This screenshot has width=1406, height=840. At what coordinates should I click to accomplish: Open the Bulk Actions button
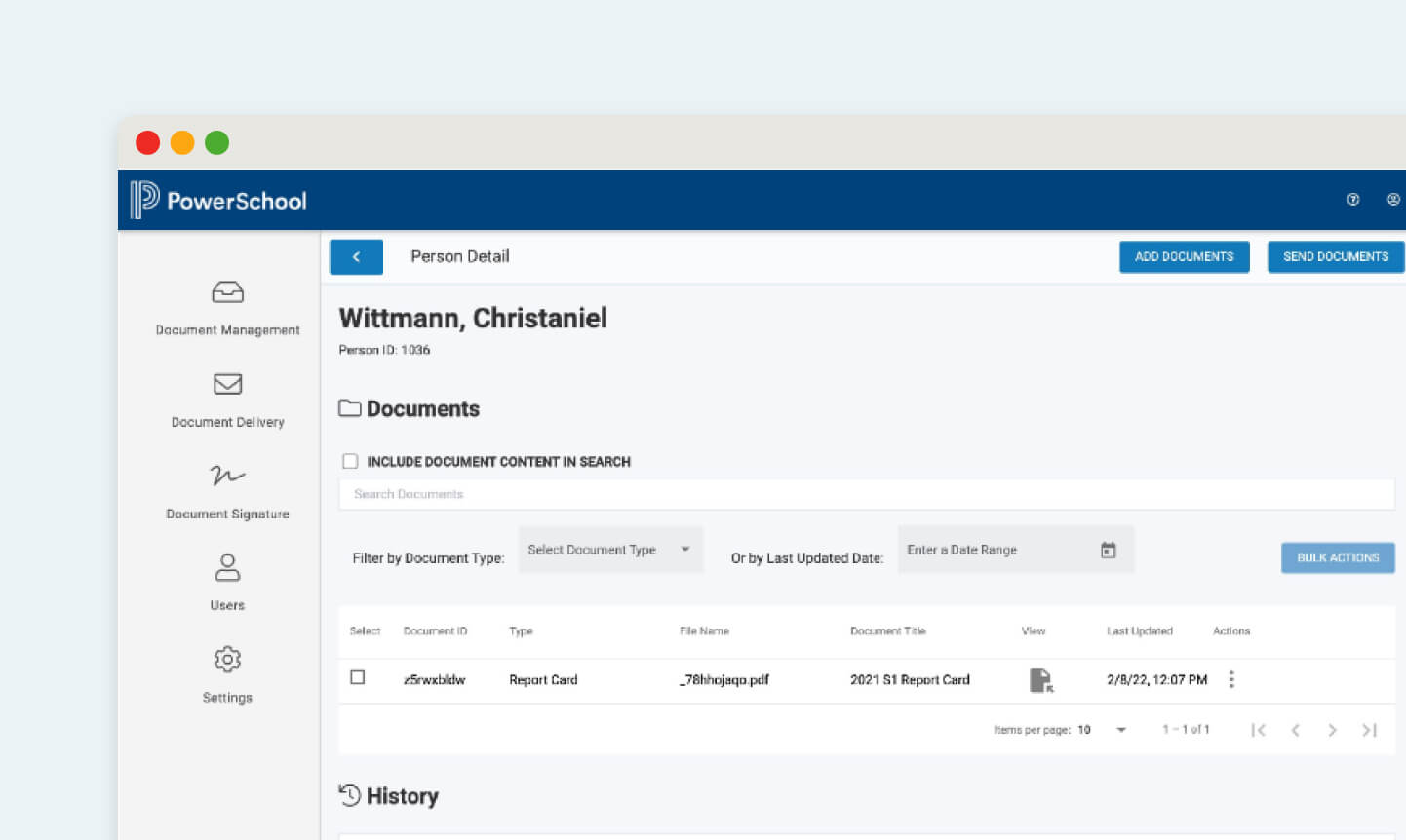pos(1337,557)
